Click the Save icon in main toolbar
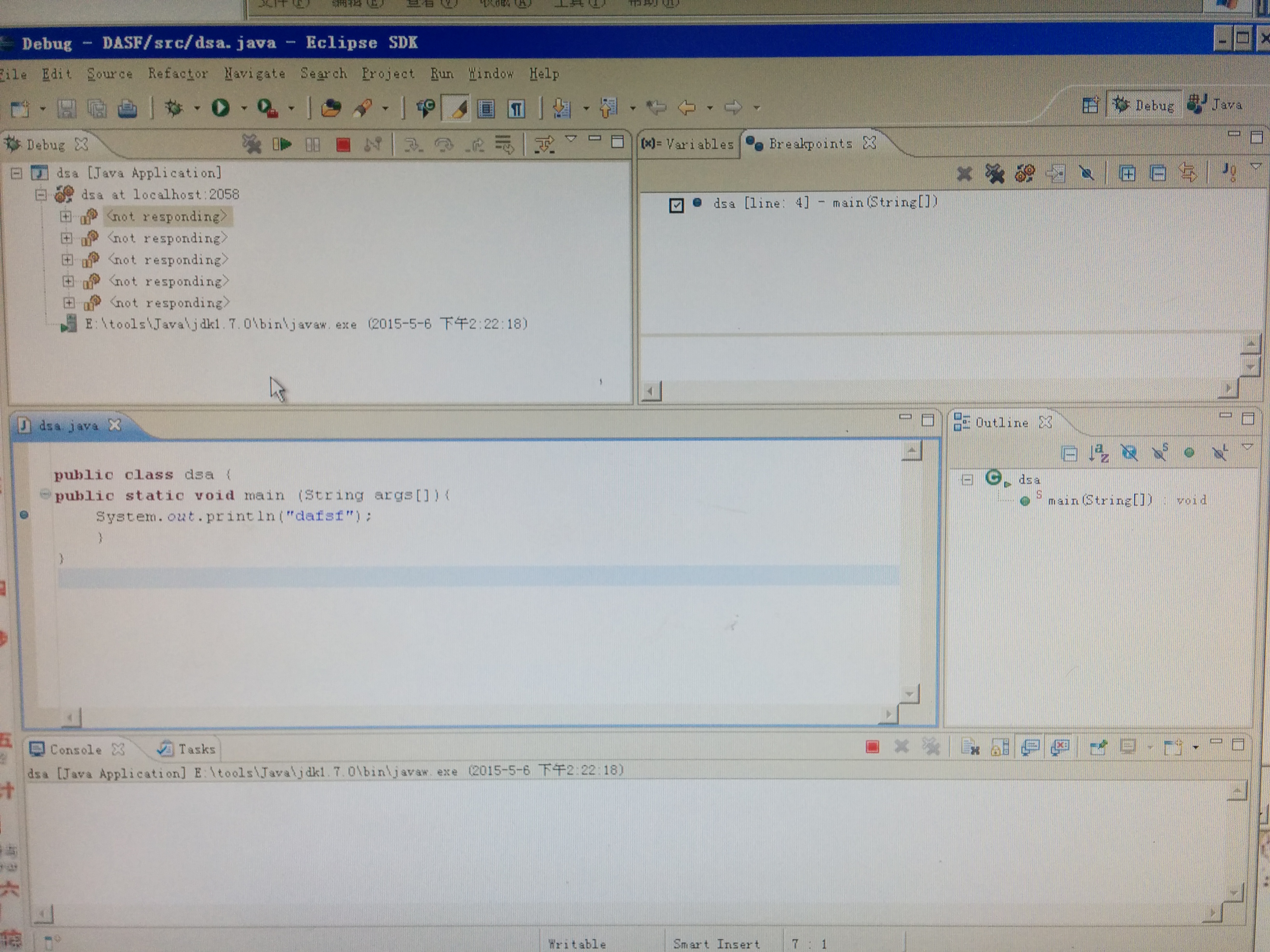 [67, 108]
